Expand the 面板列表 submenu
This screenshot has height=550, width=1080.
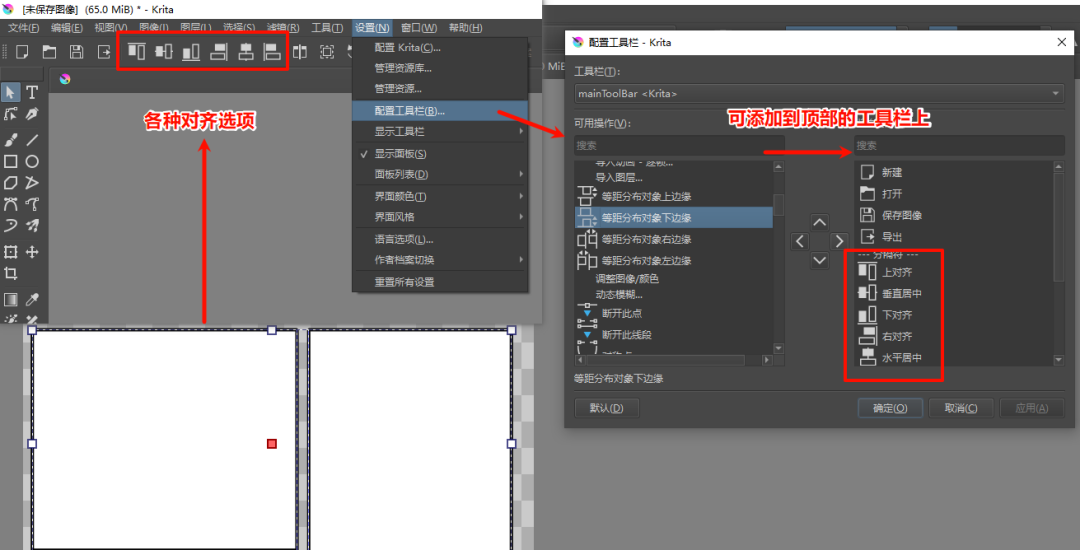(x=440, y=174)
